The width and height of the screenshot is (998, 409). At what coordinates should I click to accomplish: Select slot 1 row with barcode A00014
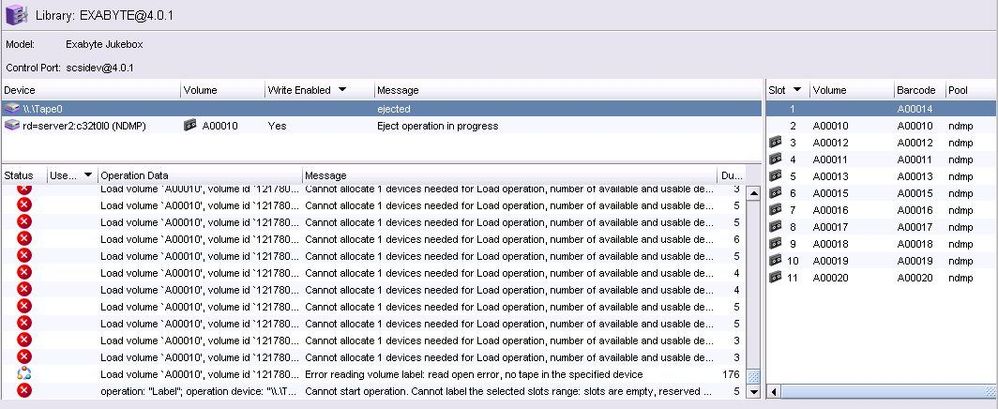click(881, 109)
